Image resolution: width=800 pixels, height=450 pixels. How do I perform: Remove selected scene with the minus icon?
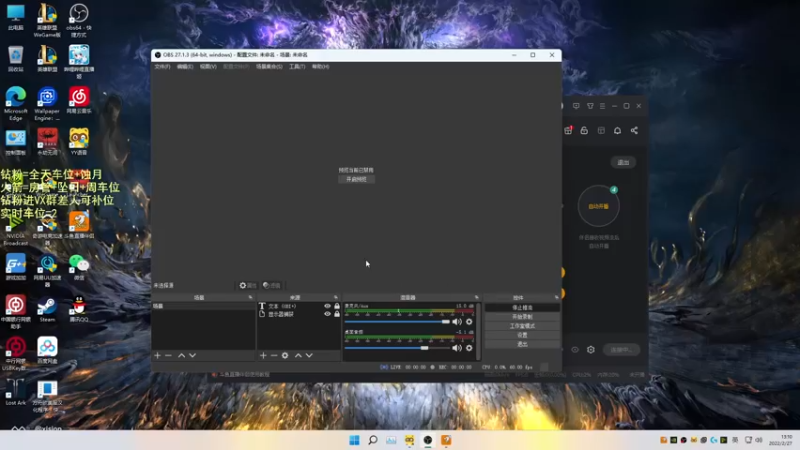tap(168, 355)
